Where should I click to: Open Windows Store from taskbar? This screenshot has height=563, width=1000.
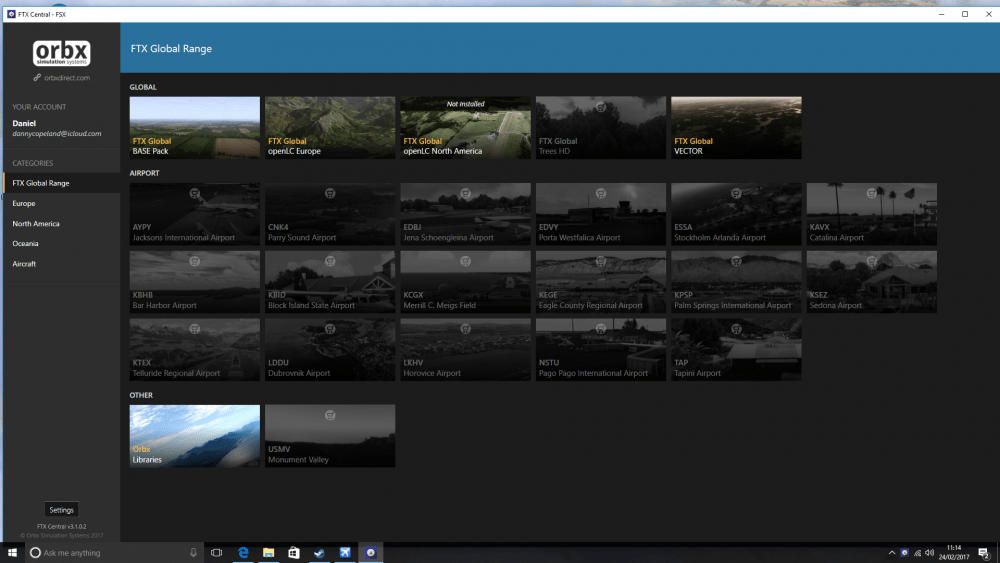click(x=293, y=552)
